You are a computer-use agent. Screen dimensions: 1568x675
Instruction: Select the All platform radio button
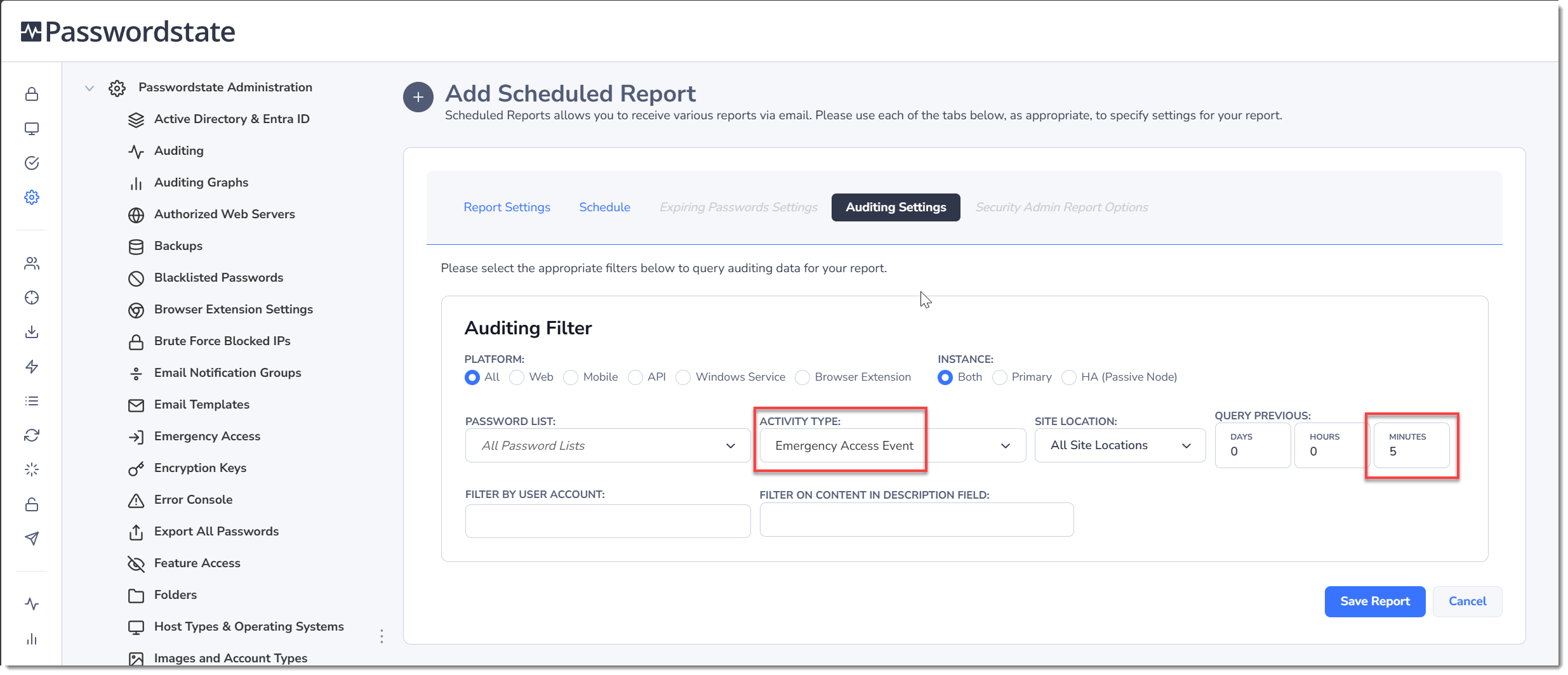coord(472,377)
